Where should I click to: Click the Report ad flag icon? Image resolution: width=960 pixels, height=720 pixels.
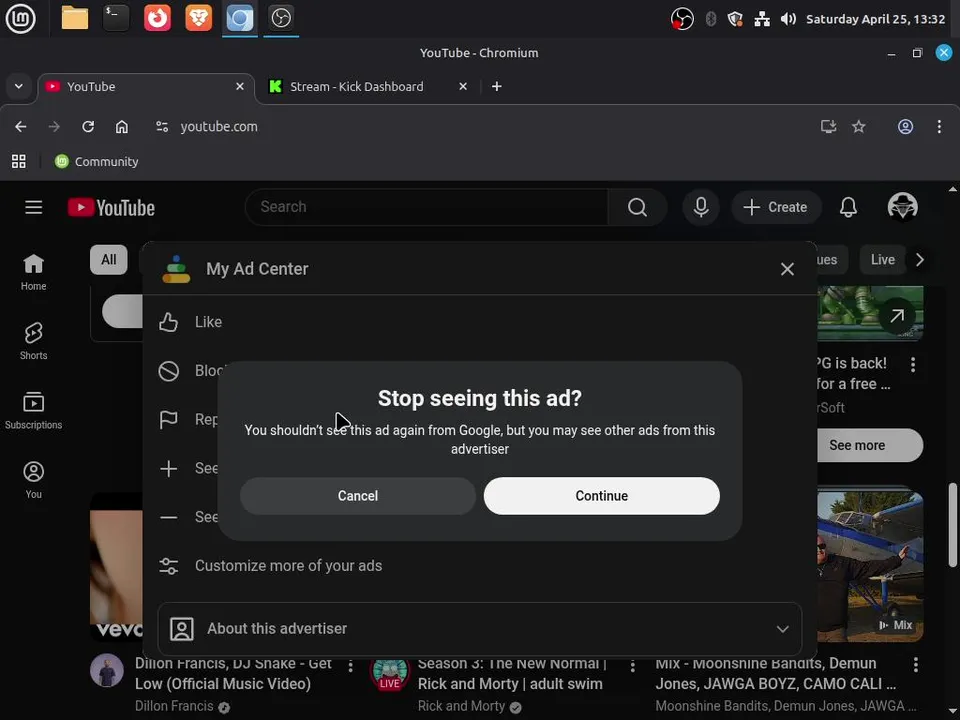click(168, 419)
